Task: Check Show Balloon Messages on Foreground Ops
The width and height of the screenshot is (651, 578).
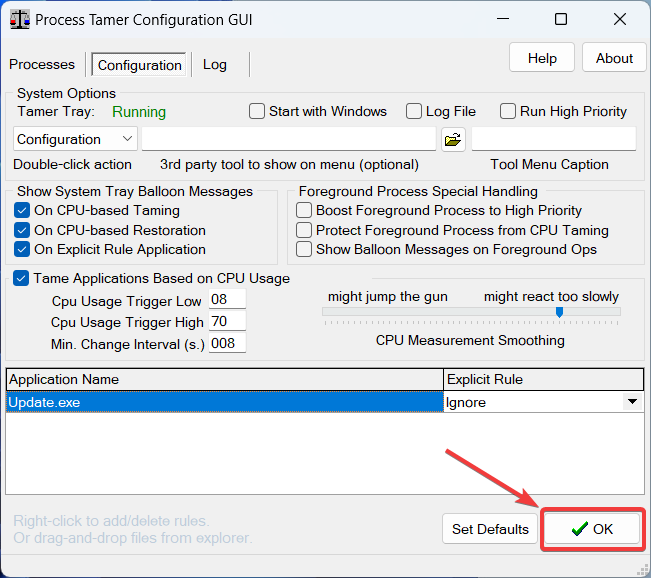Action: [x=304, y=249]
